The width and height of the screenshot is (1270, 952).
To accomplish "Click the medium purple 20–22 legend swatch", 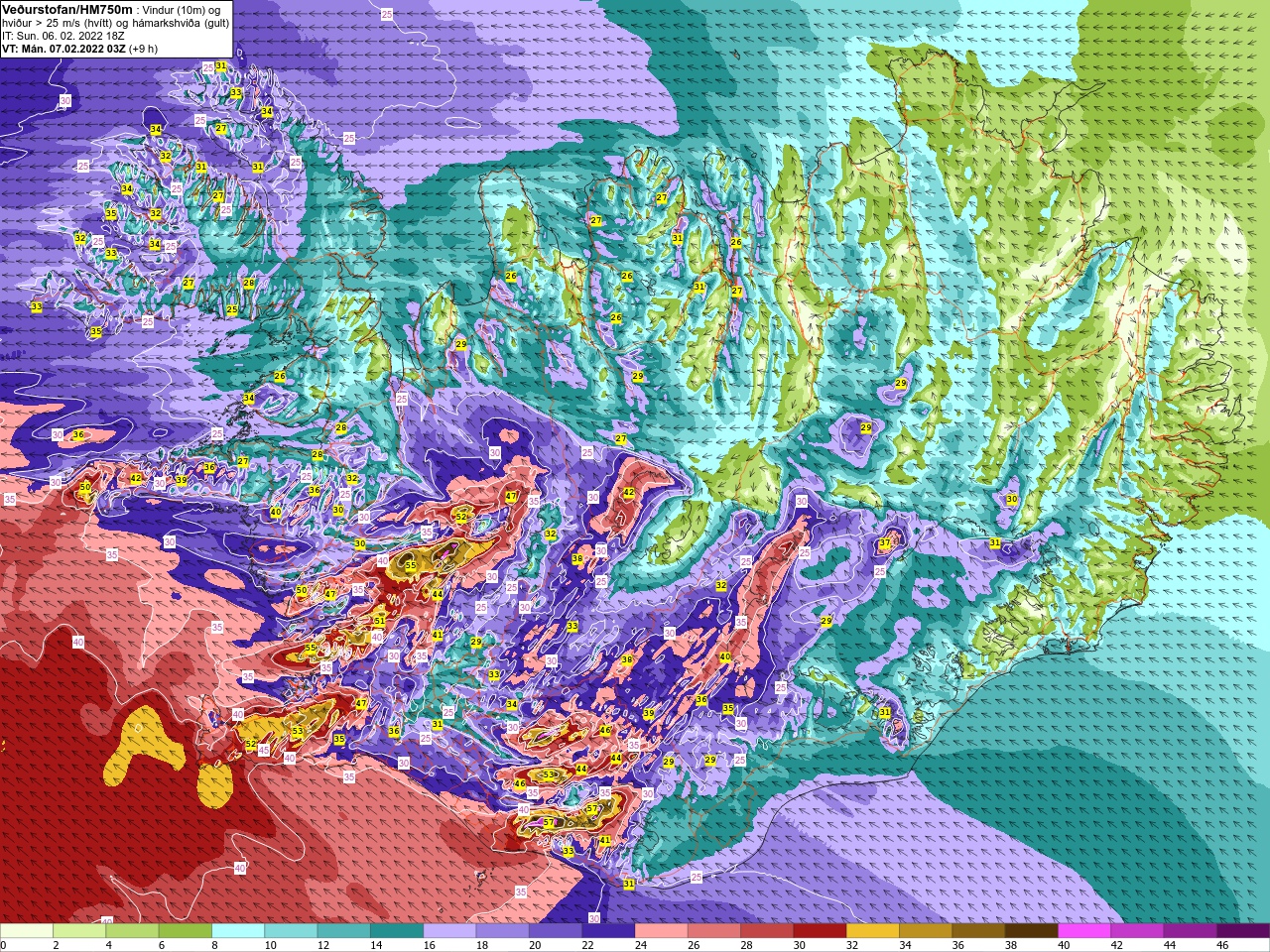I will coord(556,931).
